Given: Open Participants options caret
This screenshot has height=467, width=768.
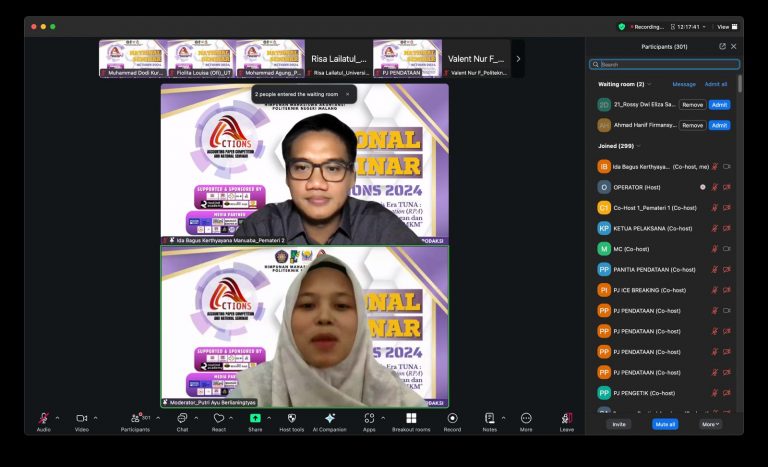Looking at the screenshot, I should pos(158,418).
